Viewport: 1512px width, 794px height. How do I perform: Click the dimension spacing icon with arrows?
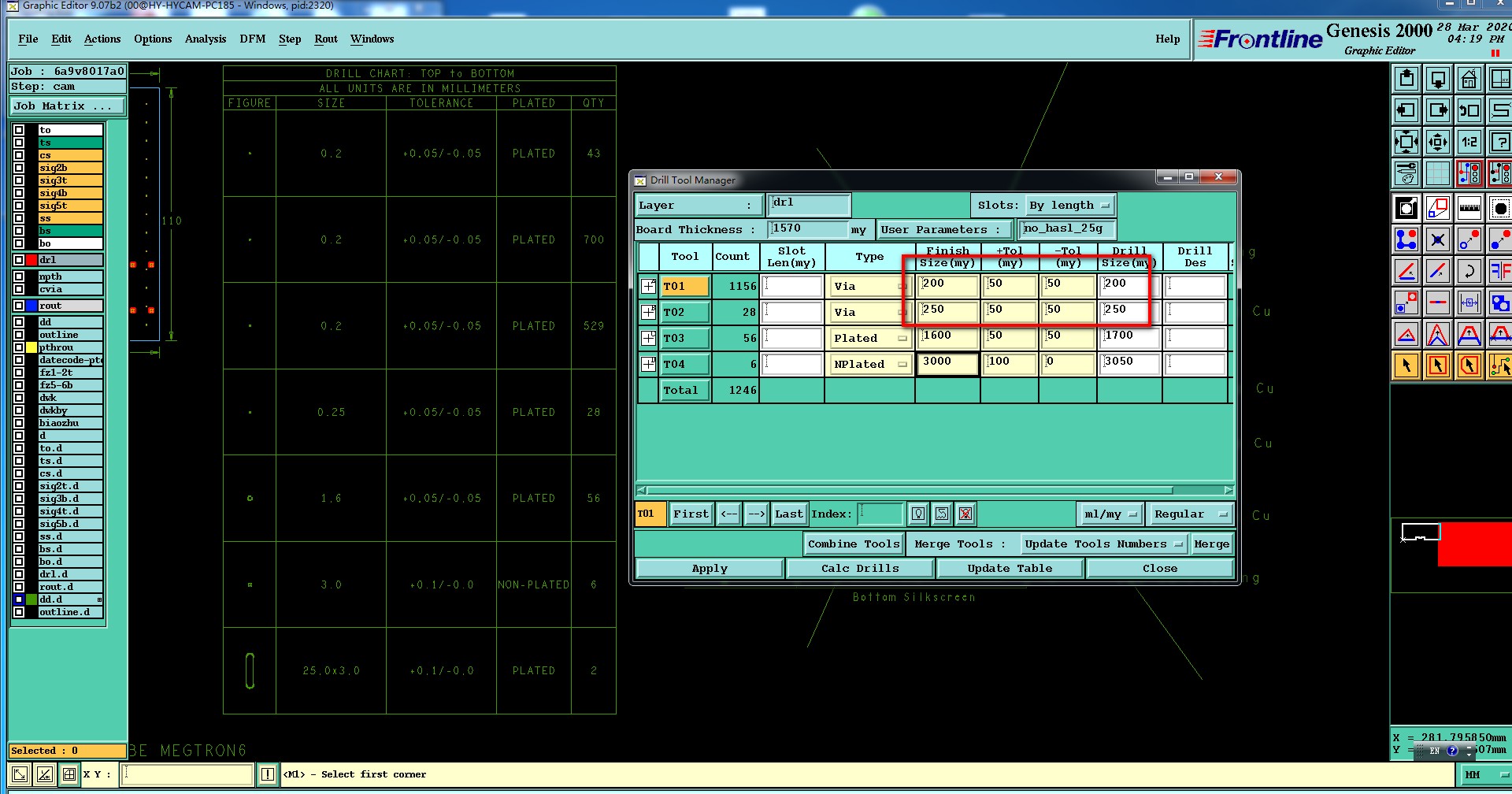tap(1469, 303)
